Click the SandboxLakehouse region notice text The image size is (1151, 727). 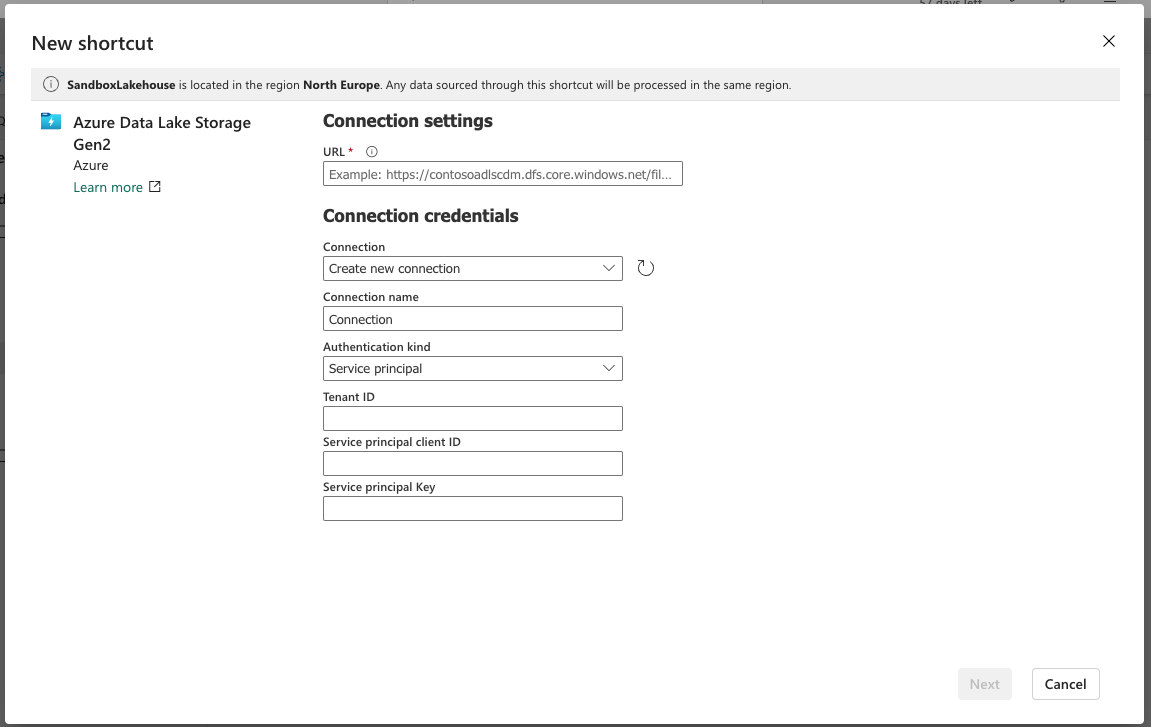[x=429, y=85]
